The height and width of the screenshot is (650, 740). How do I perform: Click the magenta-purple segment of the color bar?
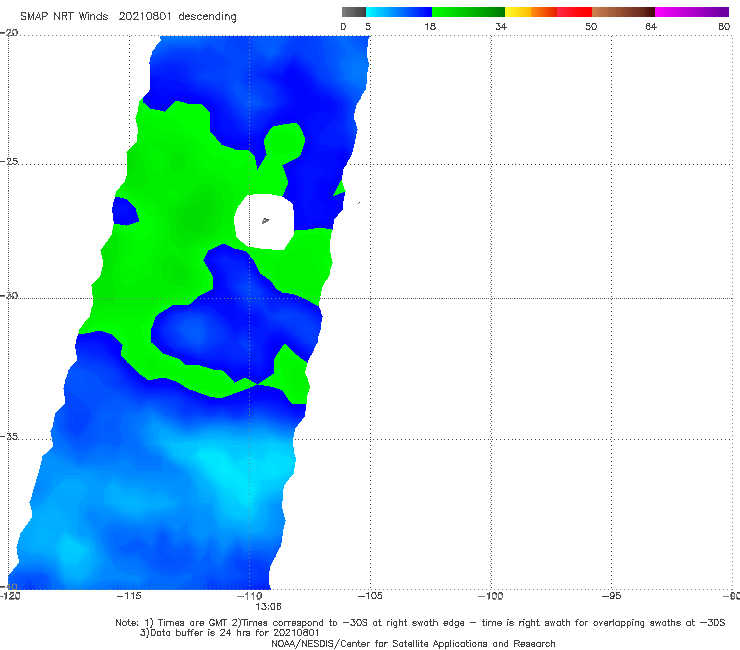(x=692, y=12)
